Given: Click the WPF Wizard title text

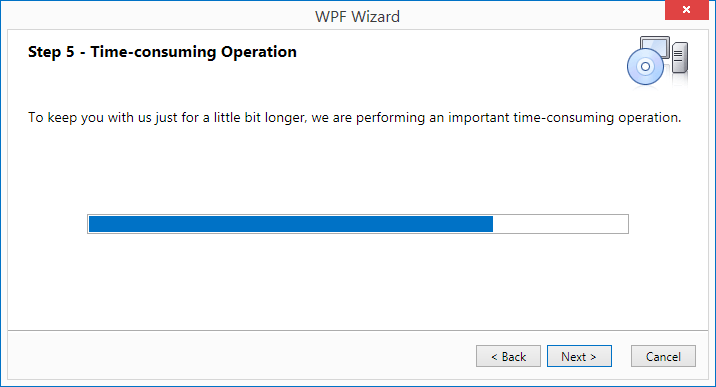Looking at the screenshot, I should (357, 17).
